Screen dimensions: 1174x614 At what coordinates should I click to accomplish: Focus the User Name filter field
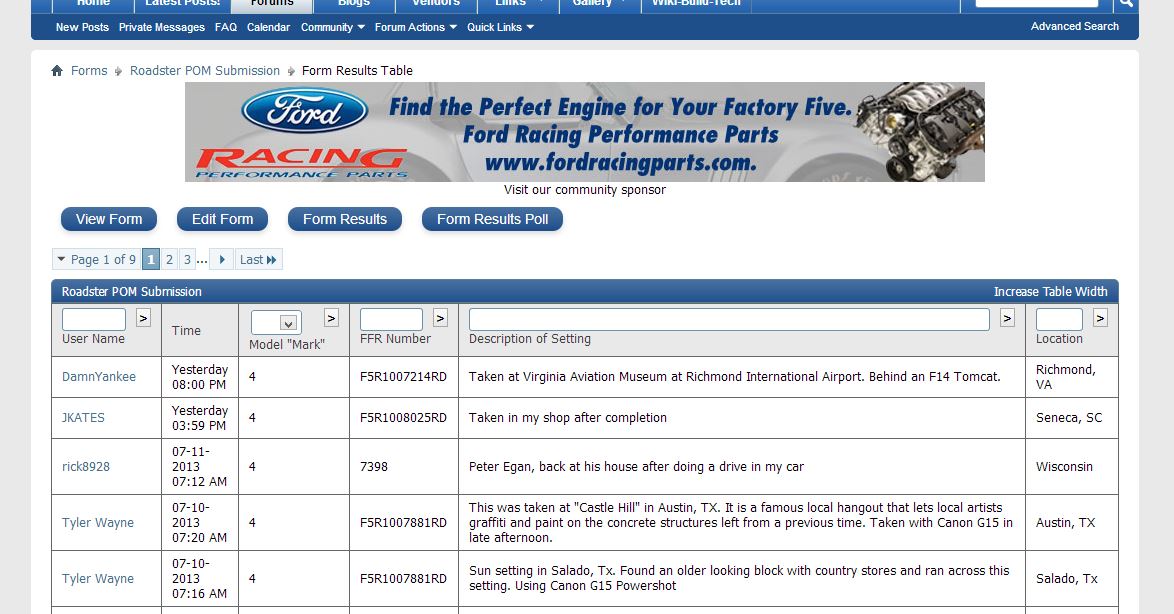pos(94,319)
